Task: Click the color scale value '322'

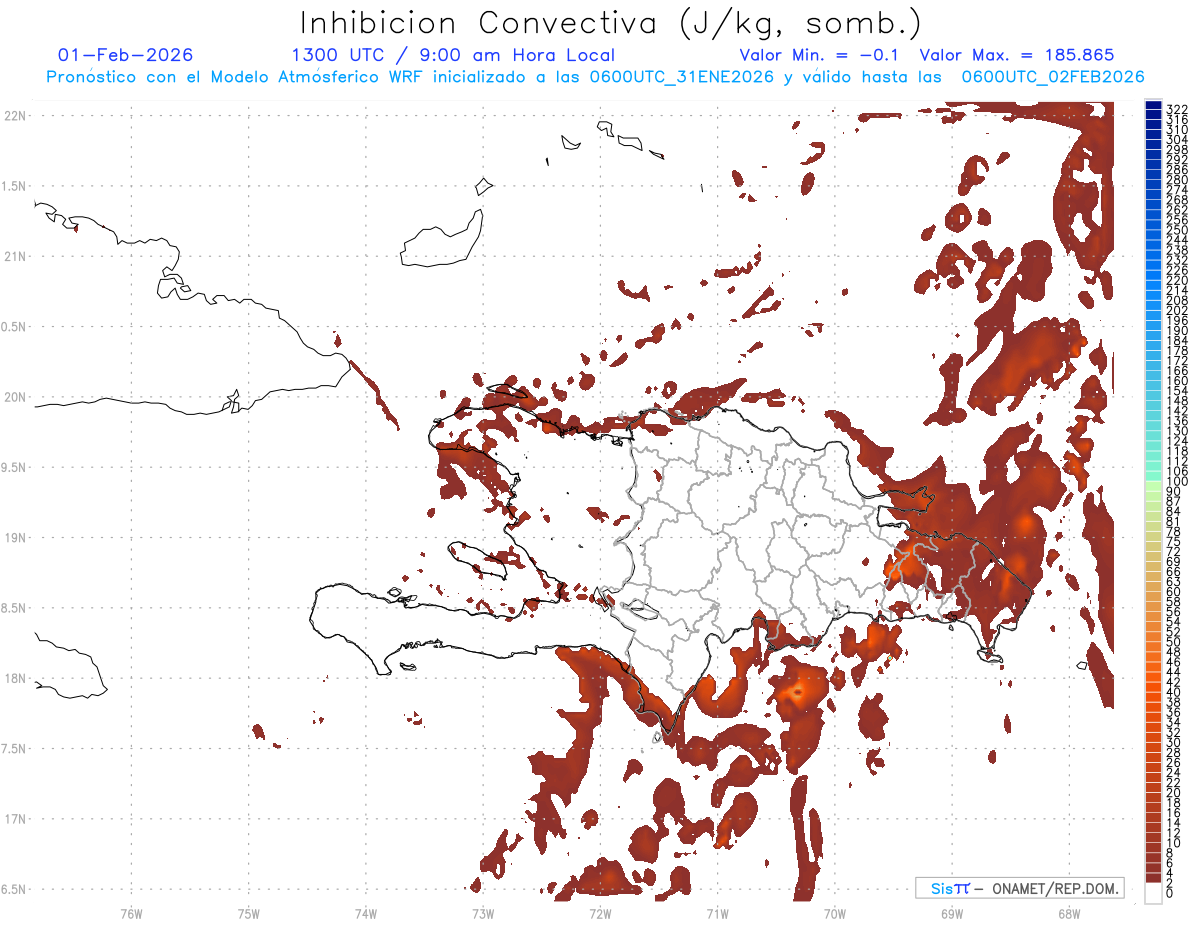Action: point(1177,109)
